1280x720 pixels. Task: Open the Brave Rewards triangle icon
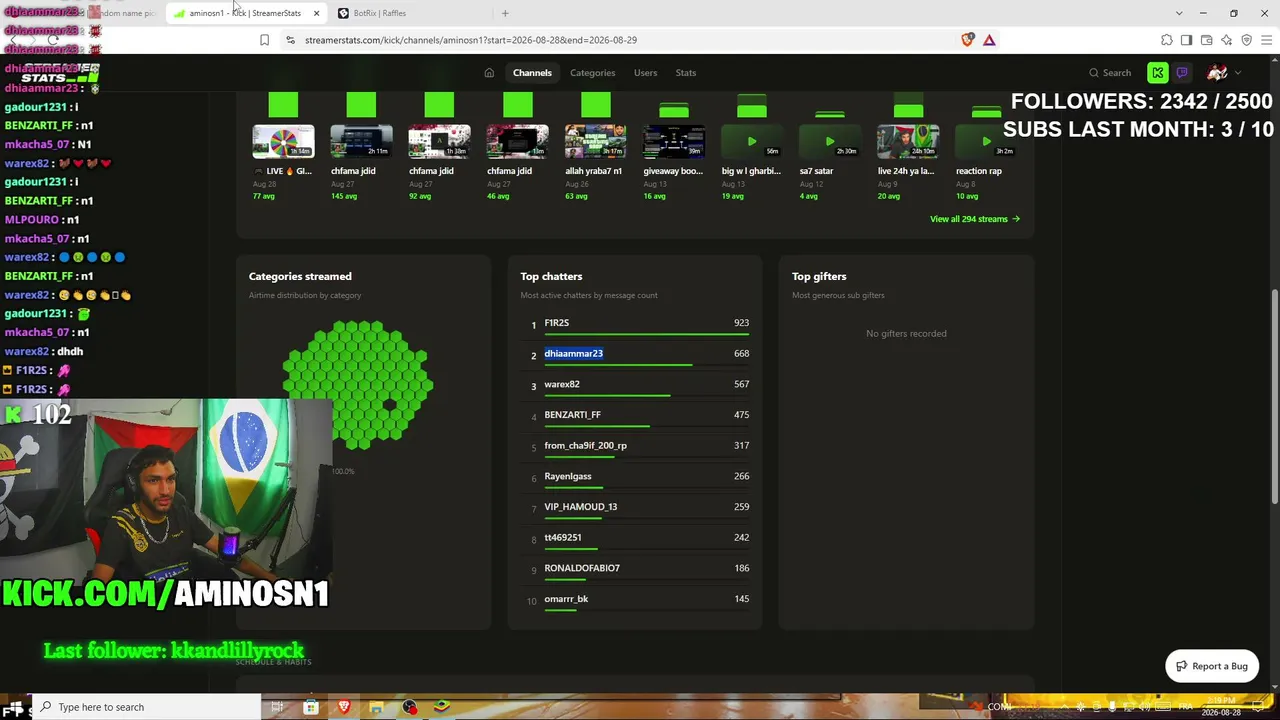coord(989,40)
